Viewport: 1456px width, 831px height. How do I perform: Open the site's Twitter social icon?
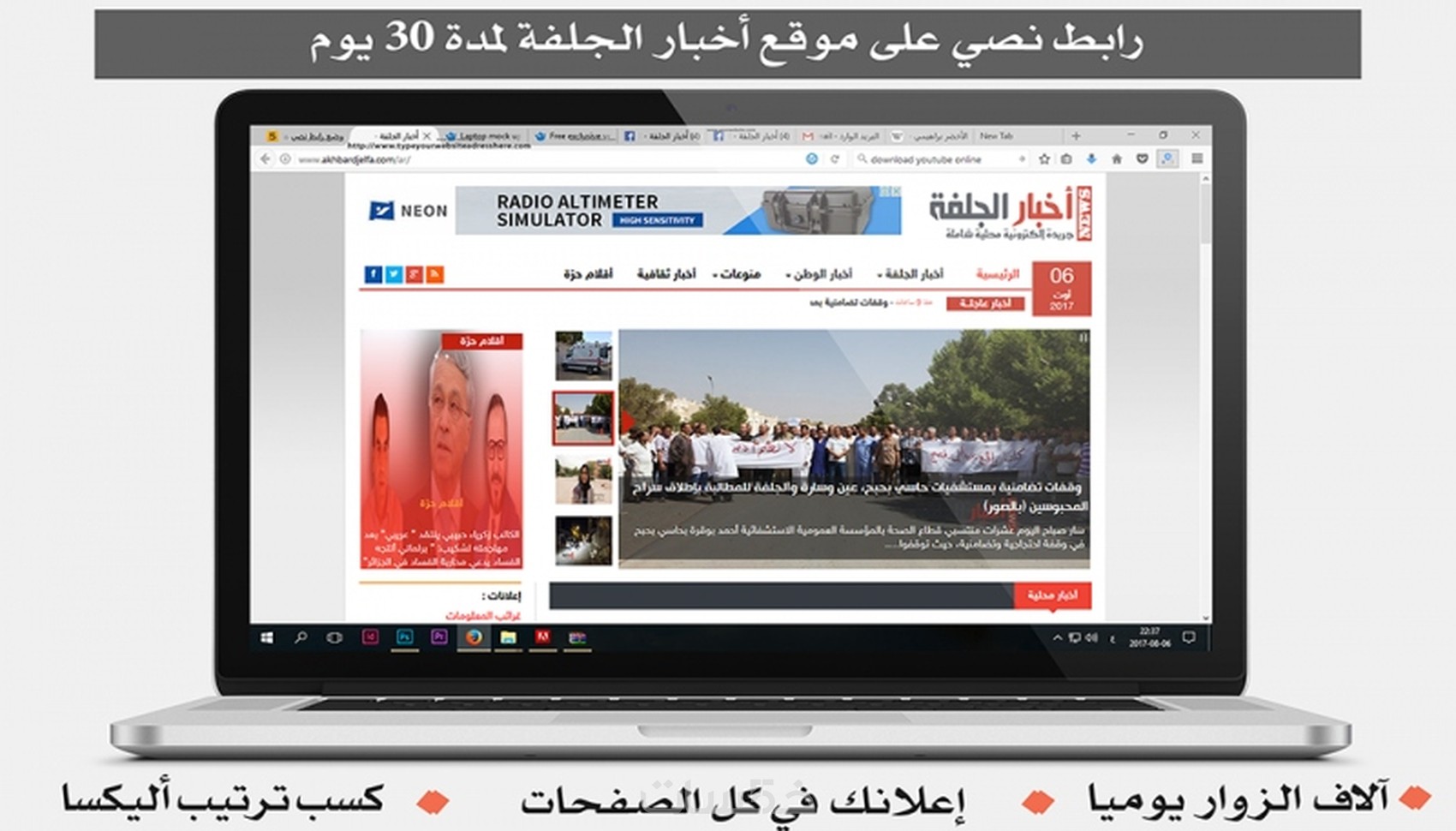pos(394,274)
